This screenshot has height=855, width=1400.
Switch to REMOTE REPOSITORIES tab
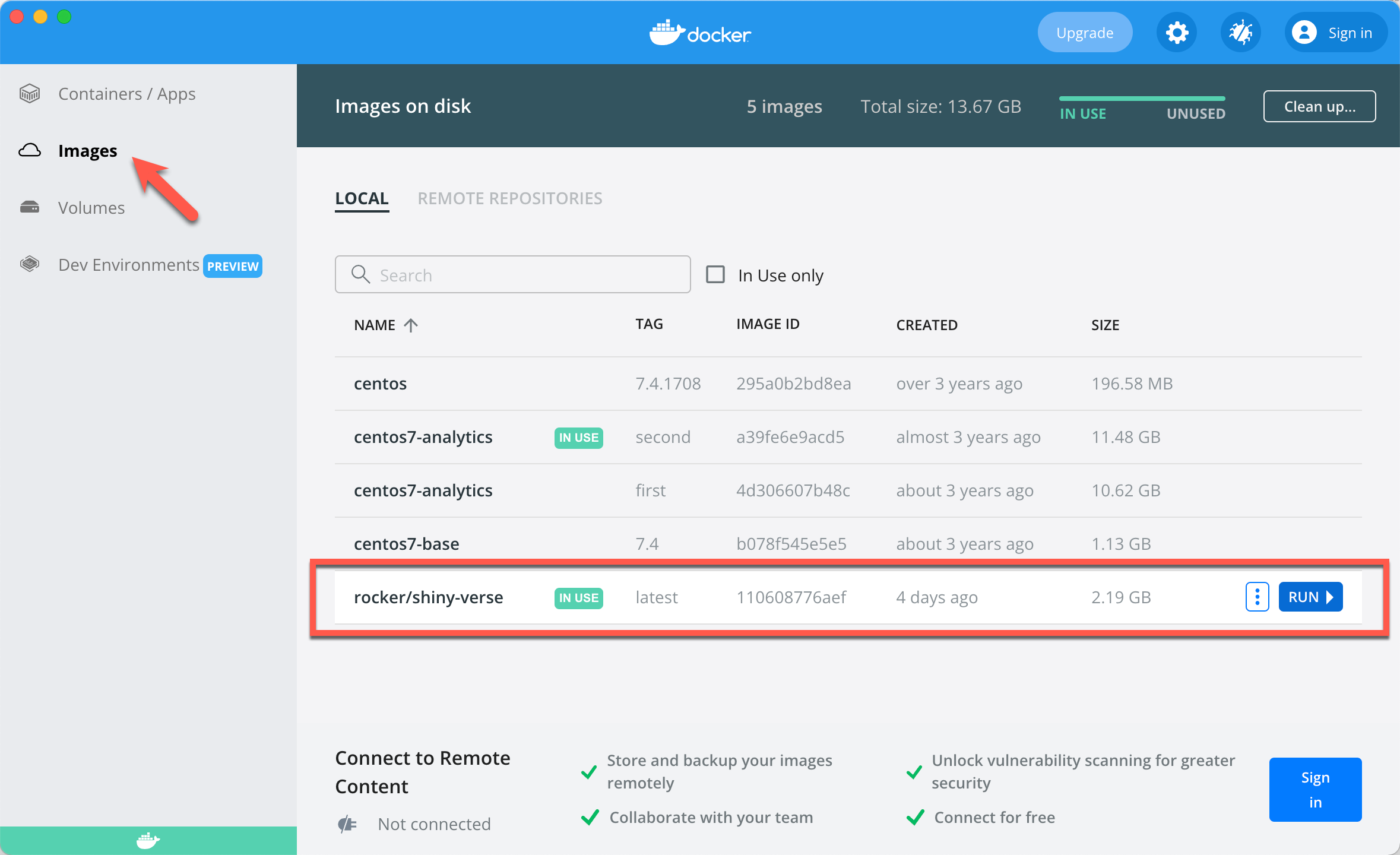(x=510, y=198)
